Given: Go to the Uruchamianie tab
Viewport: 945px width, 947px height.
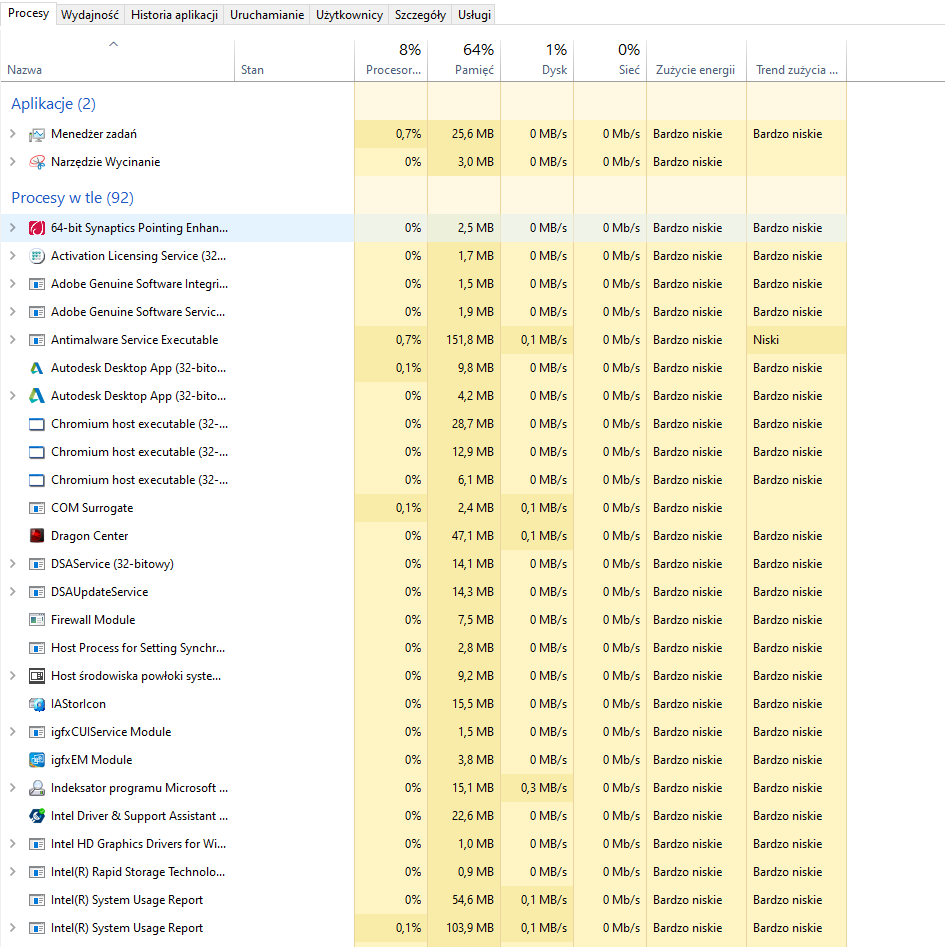Looking at the screenshot, I should tap(267, 14).
